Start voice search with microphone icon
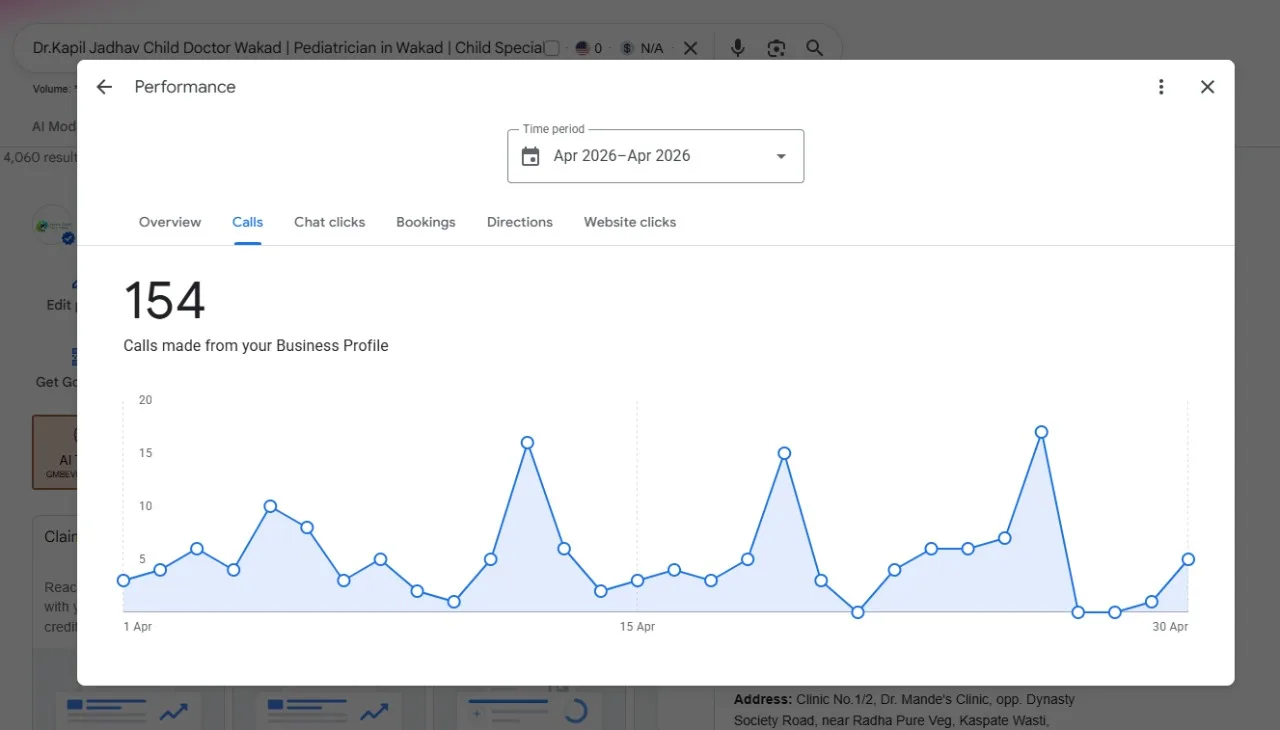This screenshot has width=1280, height=730. tap(737, 48)
